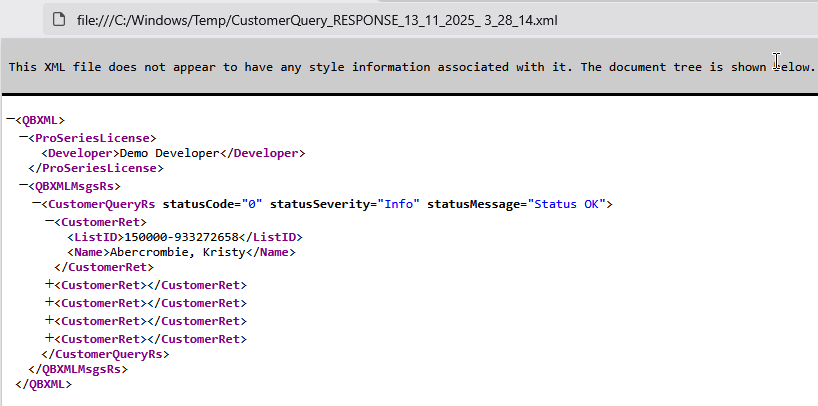Expand the third collapsed CustomerRet node

[x=49, y=320]
